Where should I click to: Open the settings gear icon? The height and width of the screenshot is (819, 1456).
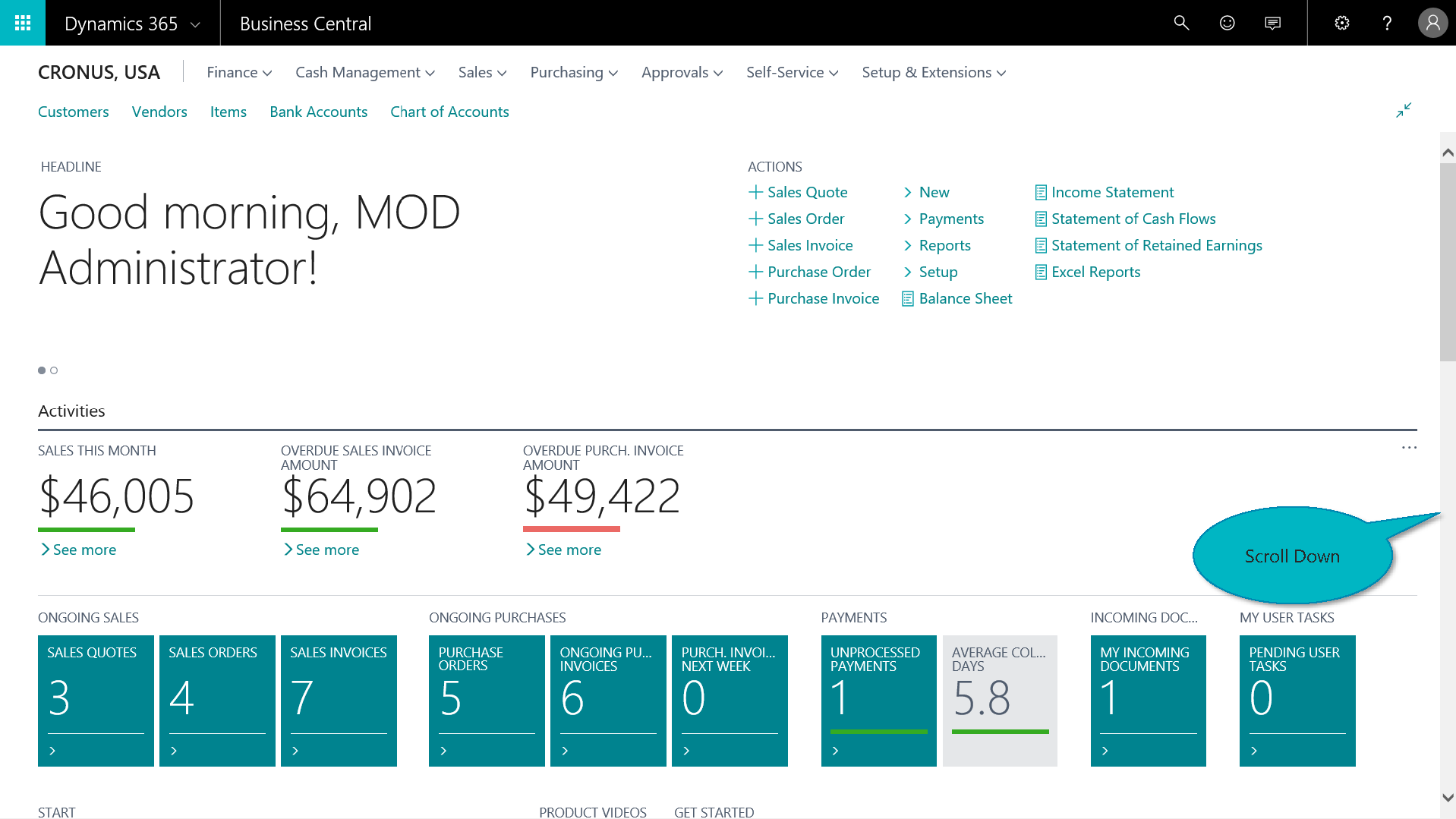pyautogui.click(x=1341, y=23)
